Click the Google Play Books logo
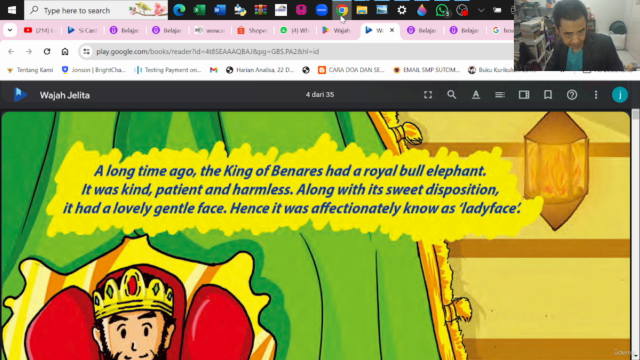The width and height of the screenshot is (640, 360). tap(20, 95)
